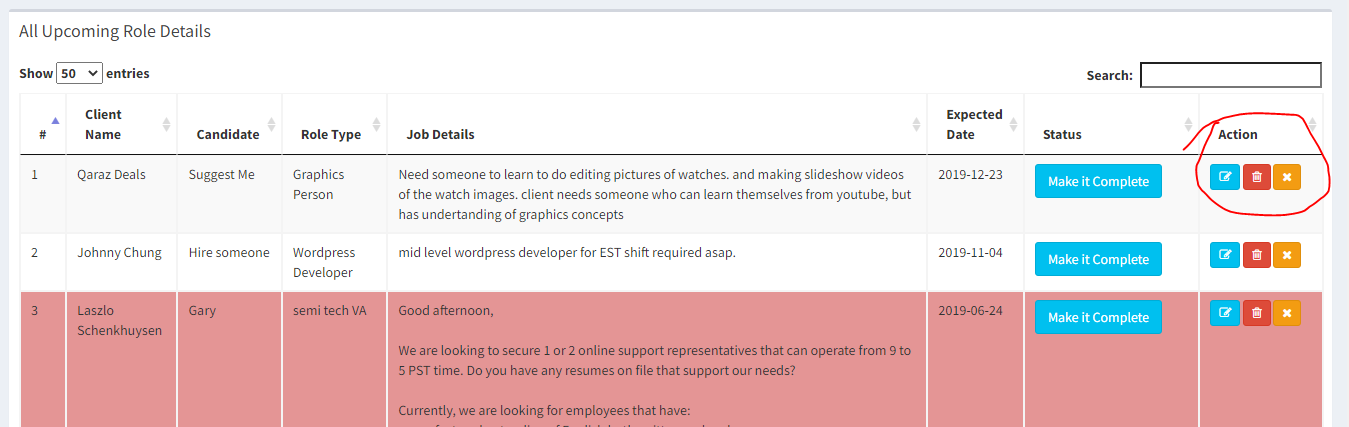The width and height of the screenshot is (1349, 427).
Task: Click the orange X icon for Qaraz Deals
Action: (1287, 177)
